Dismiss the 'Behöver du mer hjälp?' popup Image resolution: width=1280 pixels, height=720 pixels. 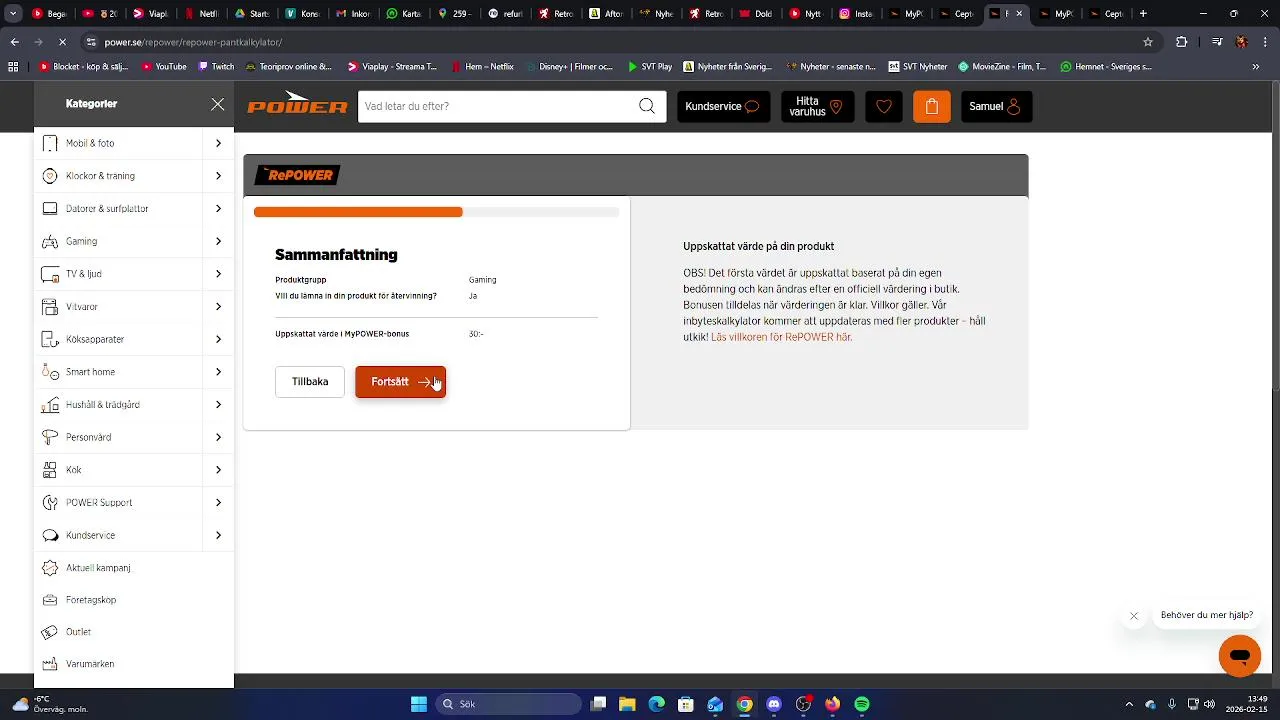coord(1134,616)
